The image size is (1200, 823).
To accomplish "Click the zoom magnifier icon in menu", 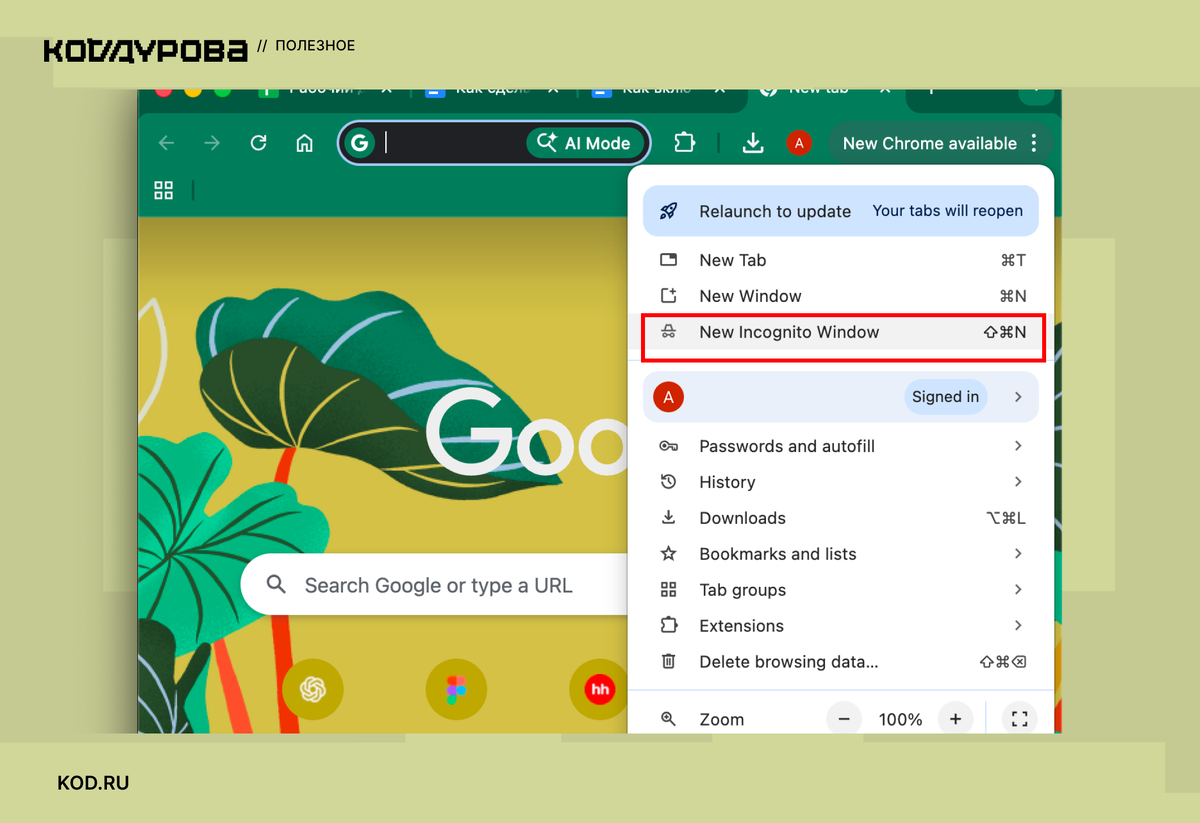I will [669, 719].
